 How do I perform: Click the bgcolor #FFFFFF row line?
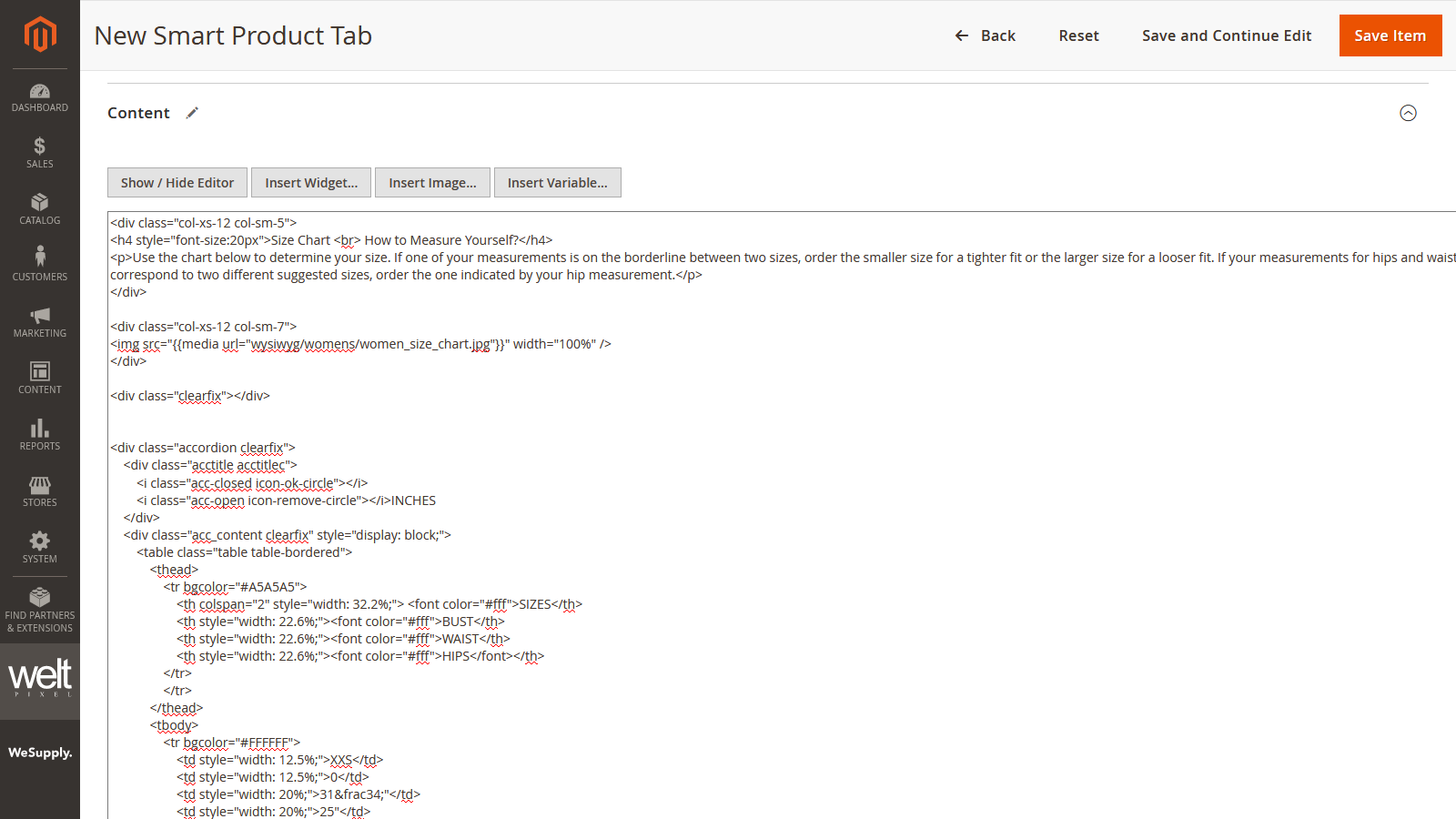click(231, 743)
